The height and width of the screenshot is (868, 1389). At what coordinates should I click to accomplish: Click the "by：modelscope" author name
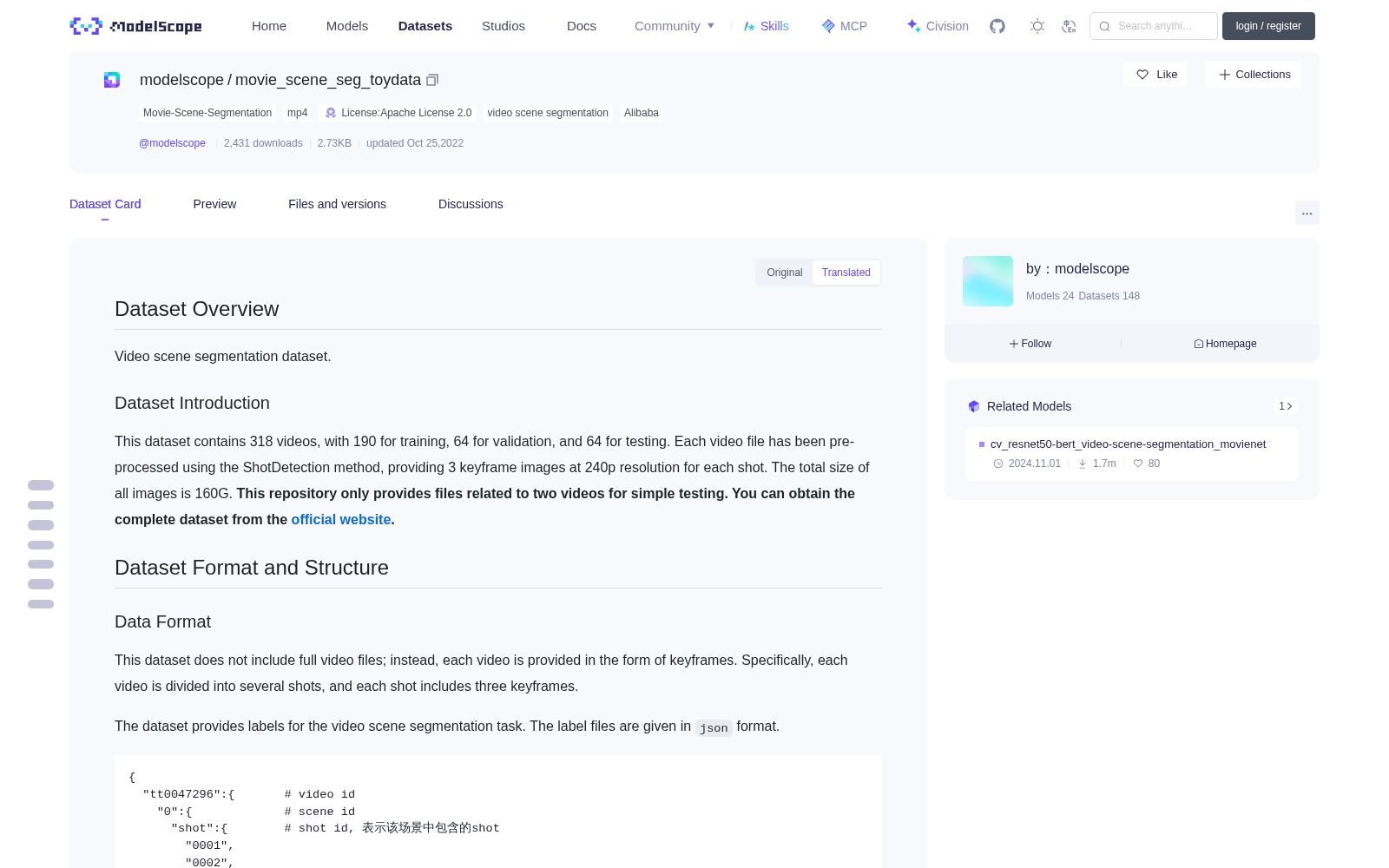tap(1077, 269)
